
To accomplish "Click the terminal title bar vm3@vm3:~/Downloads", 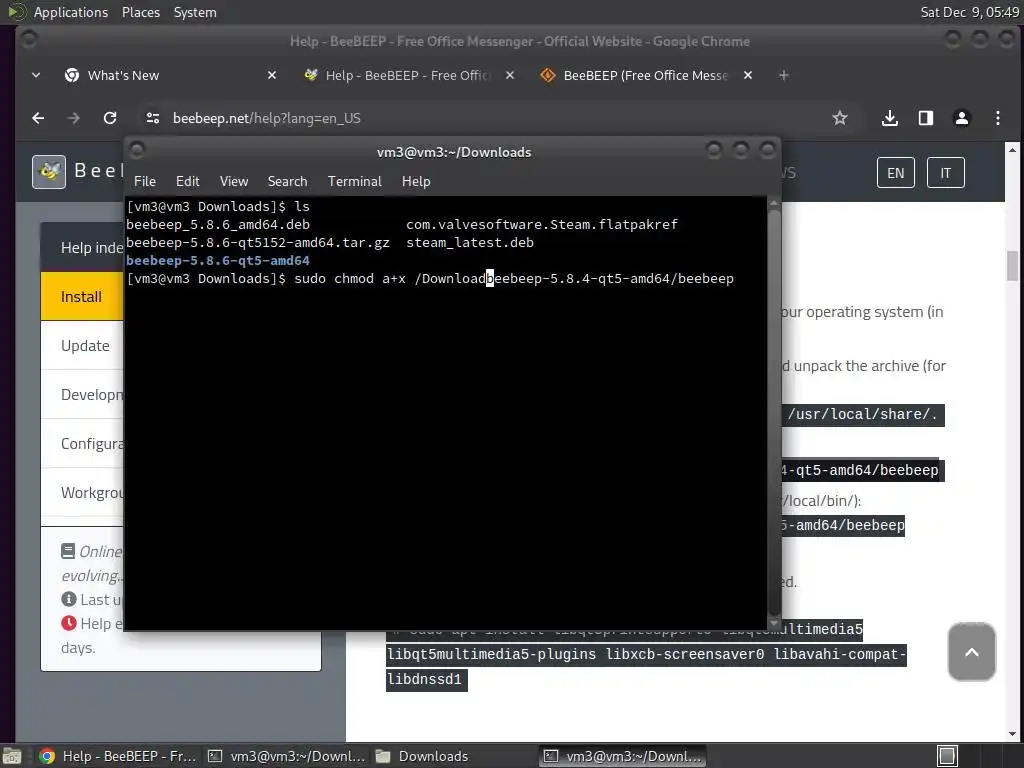I will tap(453, 152).
